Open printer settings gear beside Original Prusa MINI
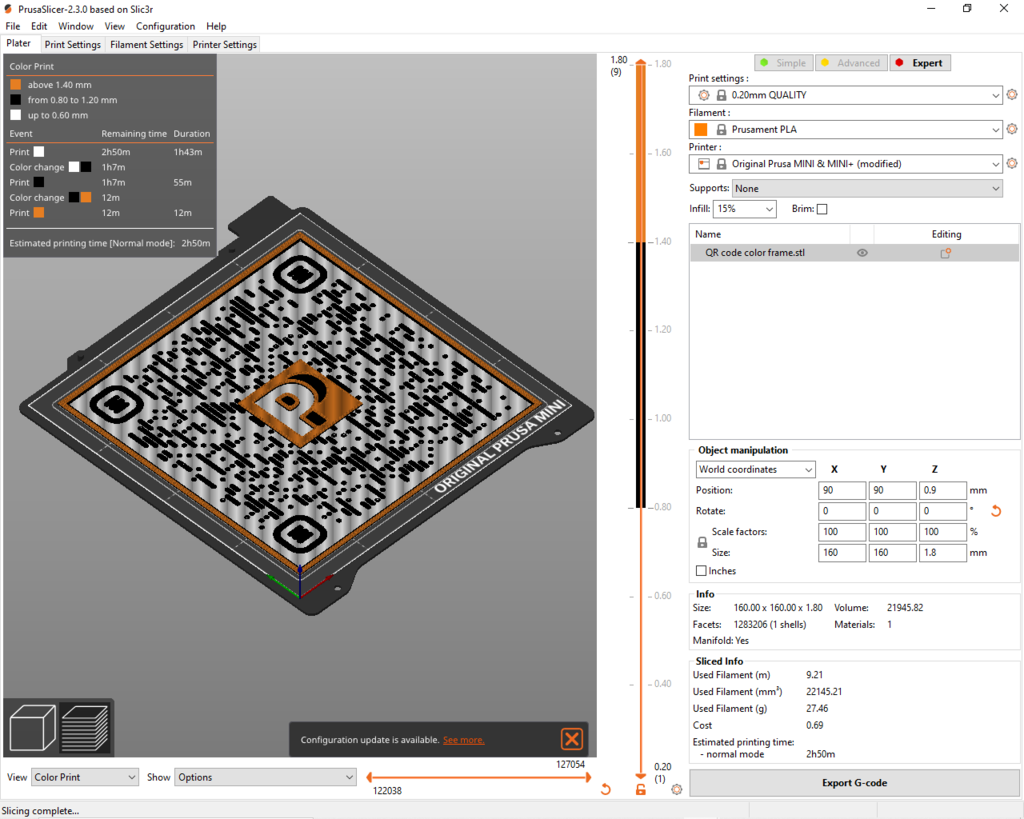Image resolution: width=1024 pixels, height=819 pixels. click(x=1012, y=163)
